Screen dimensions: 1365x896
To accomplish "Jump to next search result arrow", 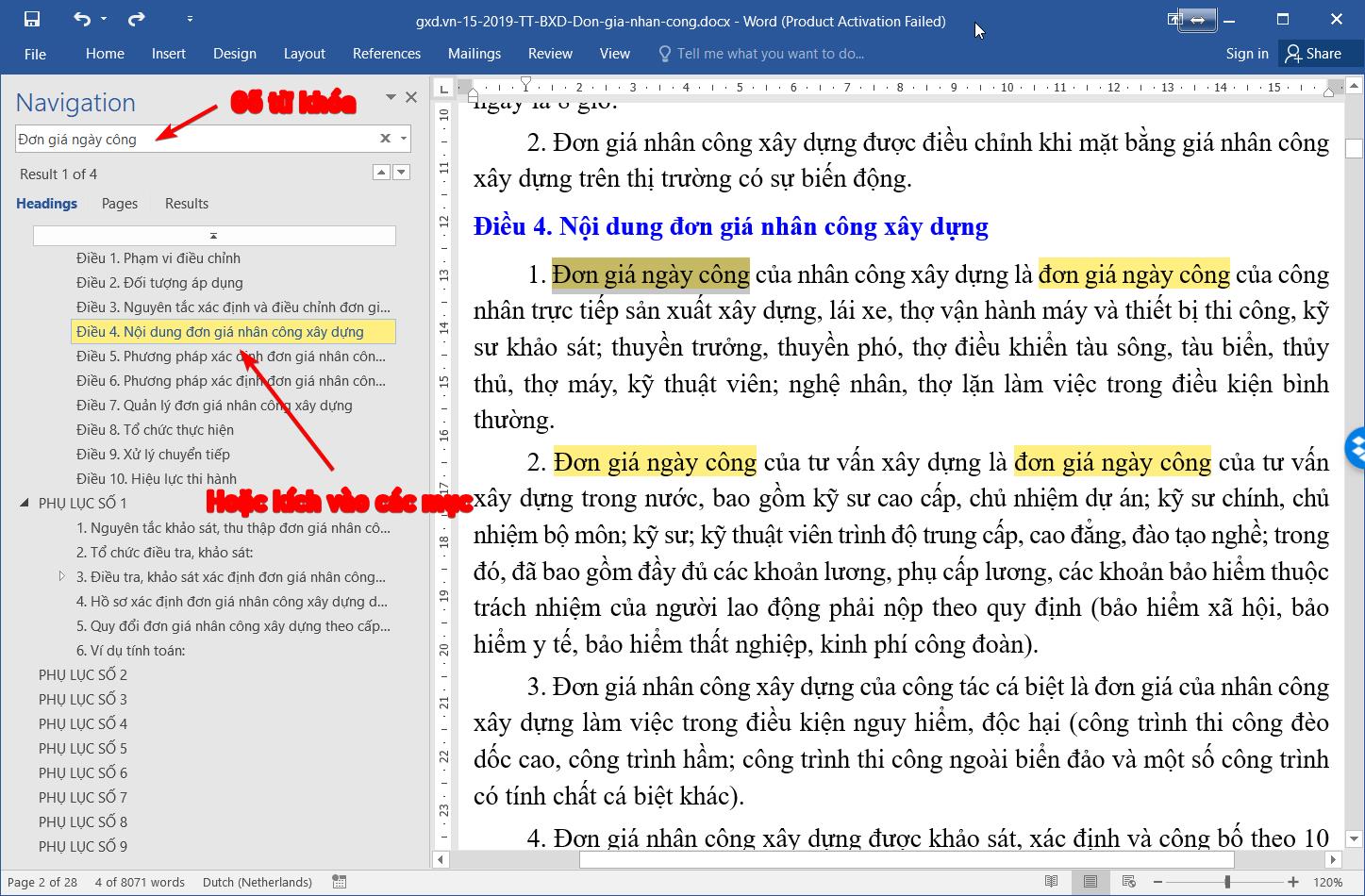I will [x=402, y=173].
